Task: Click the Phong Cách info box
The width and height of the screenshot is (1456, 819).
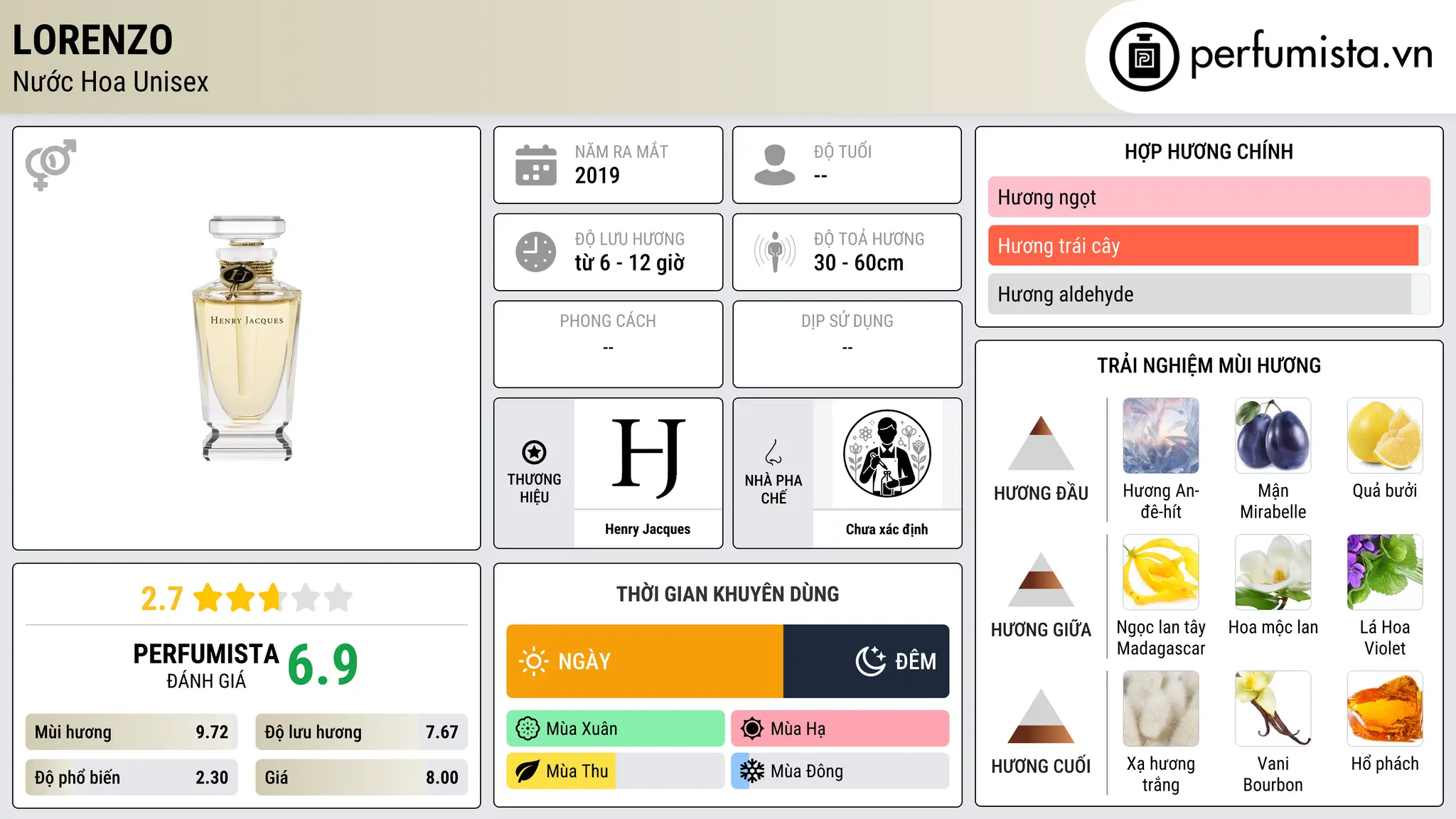Action: click(x=608, y=344)
